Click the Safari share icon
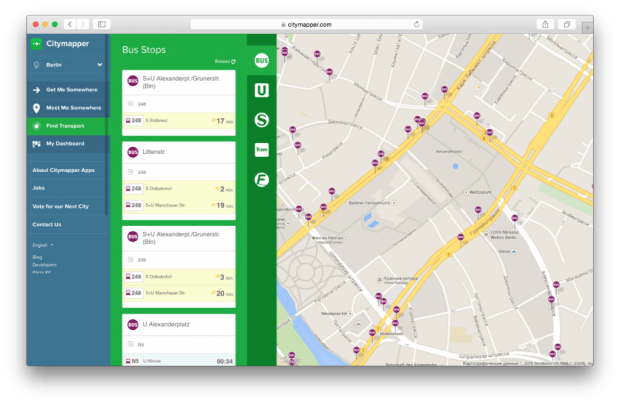 (546, 24)
